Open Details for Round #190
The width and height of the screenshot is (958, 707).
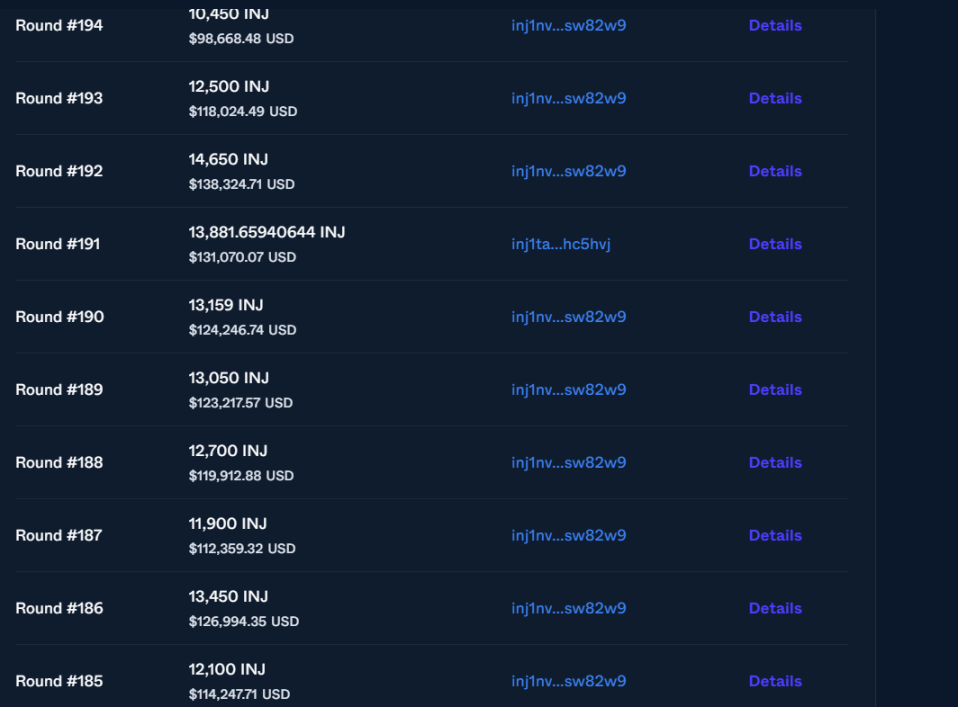click(x=775, y=317)
